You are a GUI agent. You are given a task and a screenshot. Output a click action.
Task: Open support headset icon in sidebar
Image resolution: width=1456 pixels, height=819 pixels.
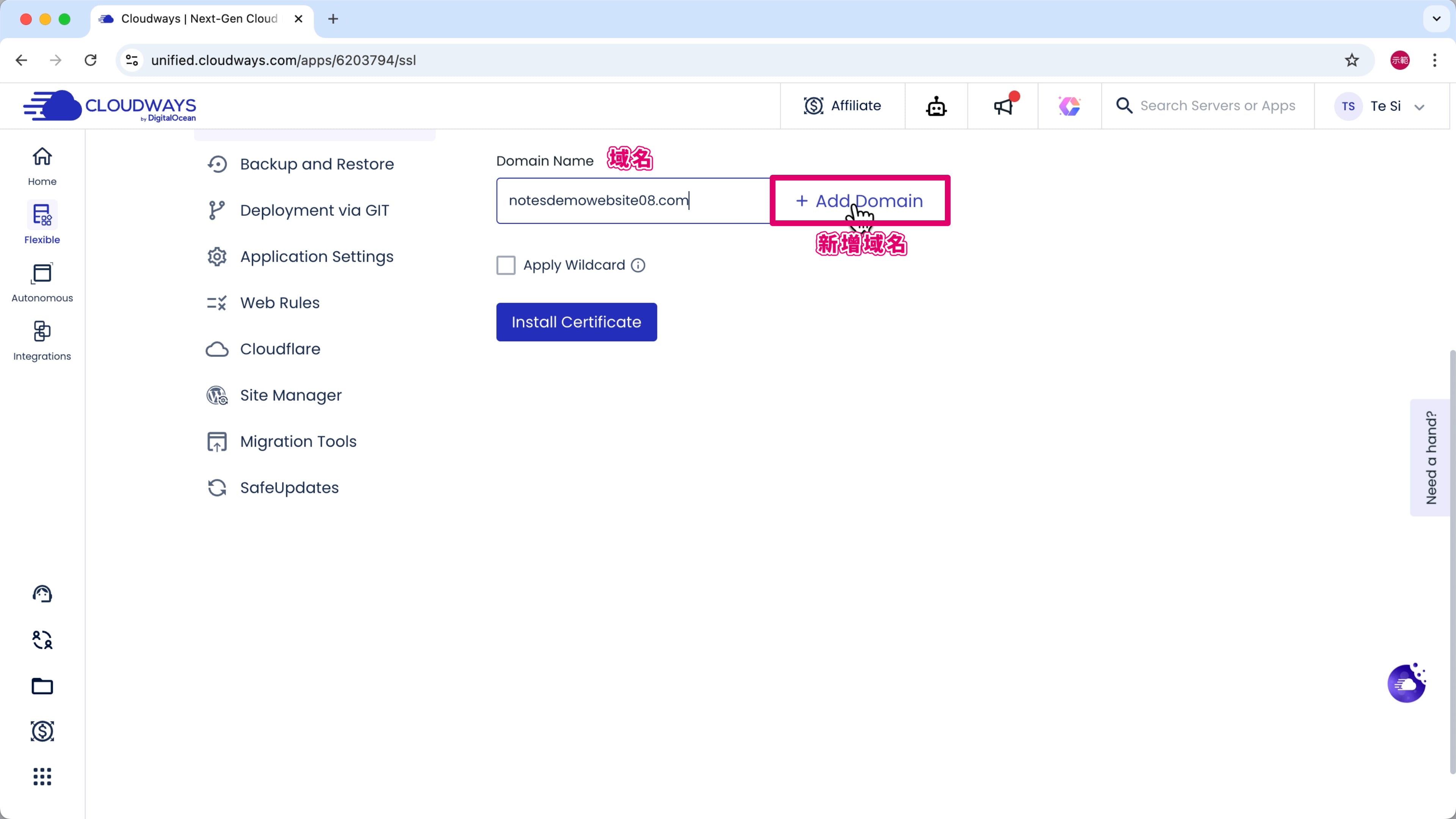(x=42, y=593)
